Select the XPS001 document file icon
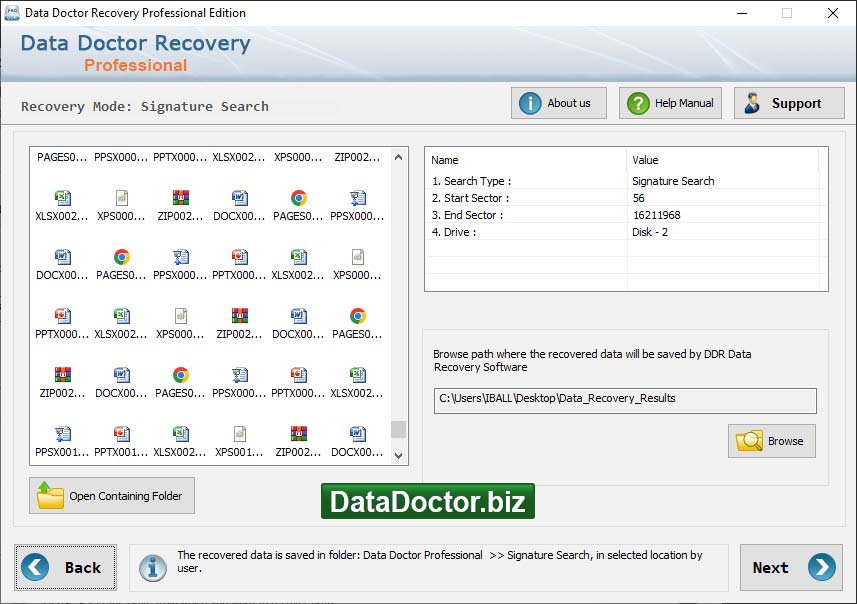The width and height of the screenshot is (857, 604). click(x=239, y=434)
